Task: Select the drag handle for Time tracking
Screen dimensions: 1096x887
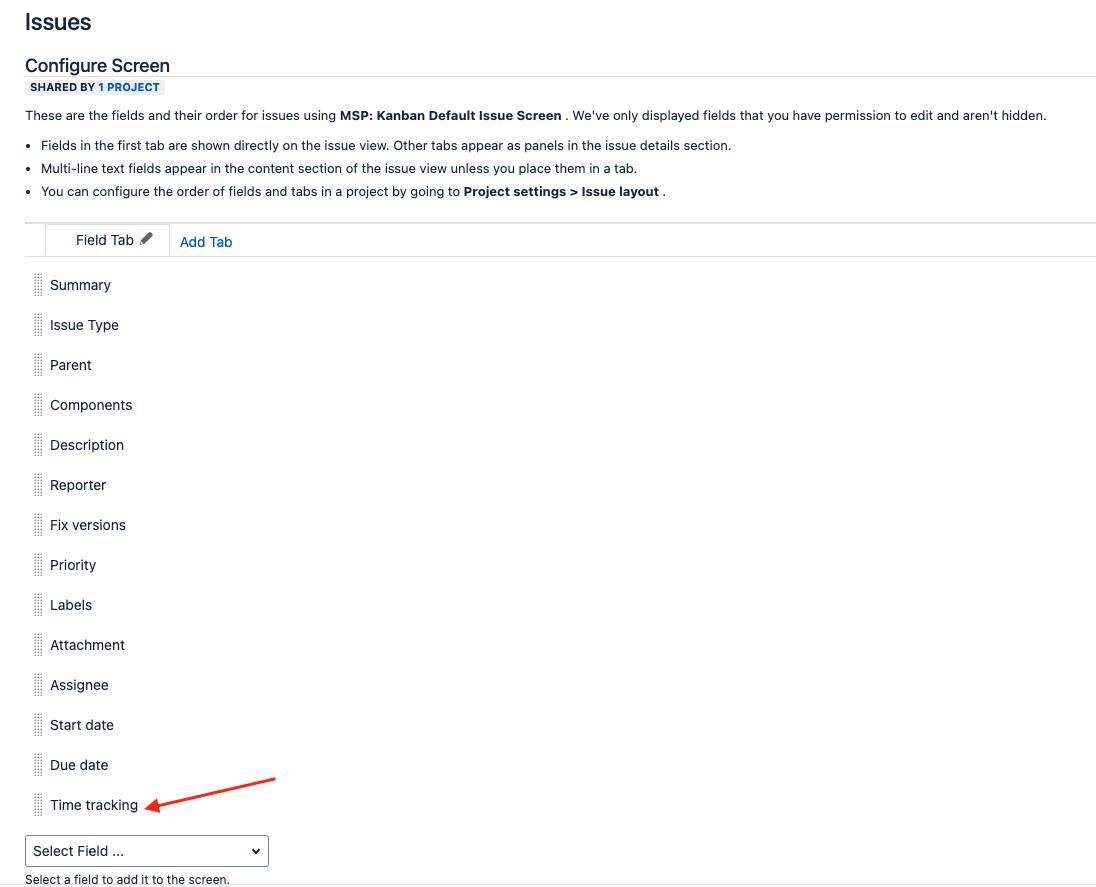Action: click(x=38, y=805)
